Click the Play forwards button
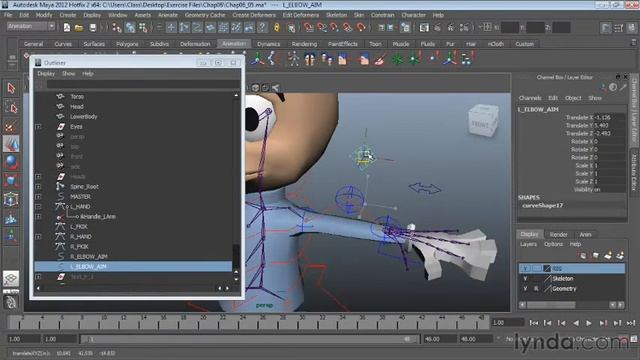This screenshot has width=640, height=360. coord(589,323)
